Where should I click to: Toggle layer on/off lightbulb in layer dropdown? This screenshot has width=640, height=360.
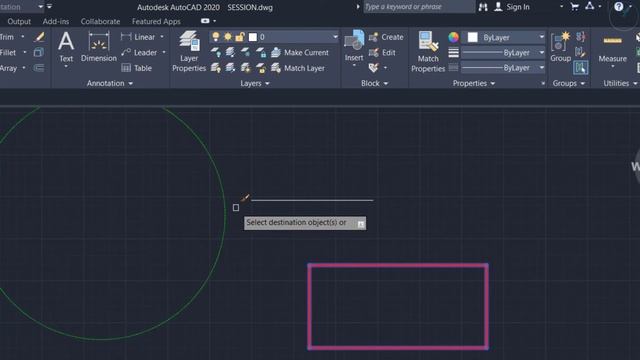click(216, 37)
